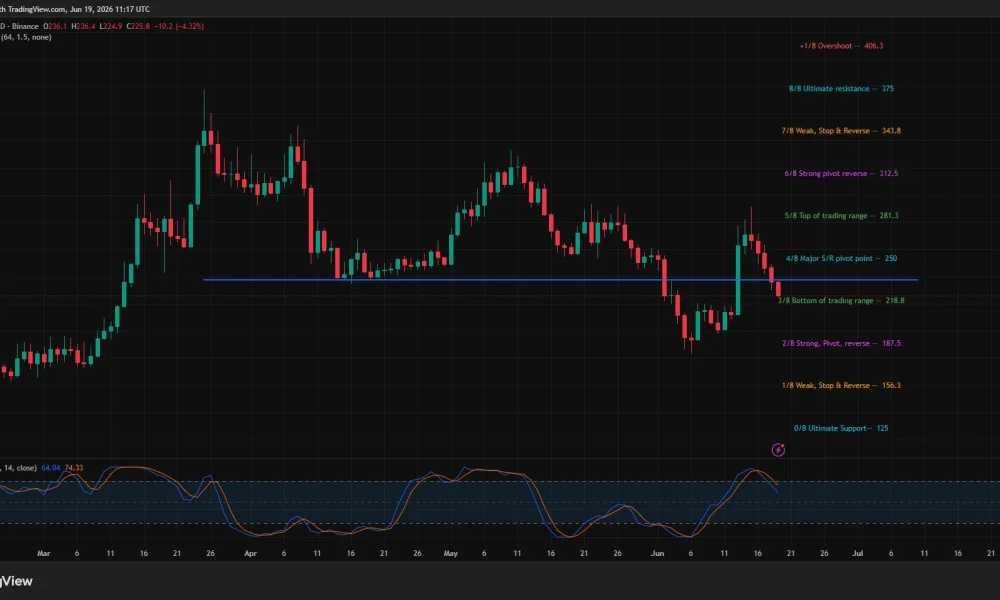Select the '14, close)' oscillator legend text

tap(20, 468)
